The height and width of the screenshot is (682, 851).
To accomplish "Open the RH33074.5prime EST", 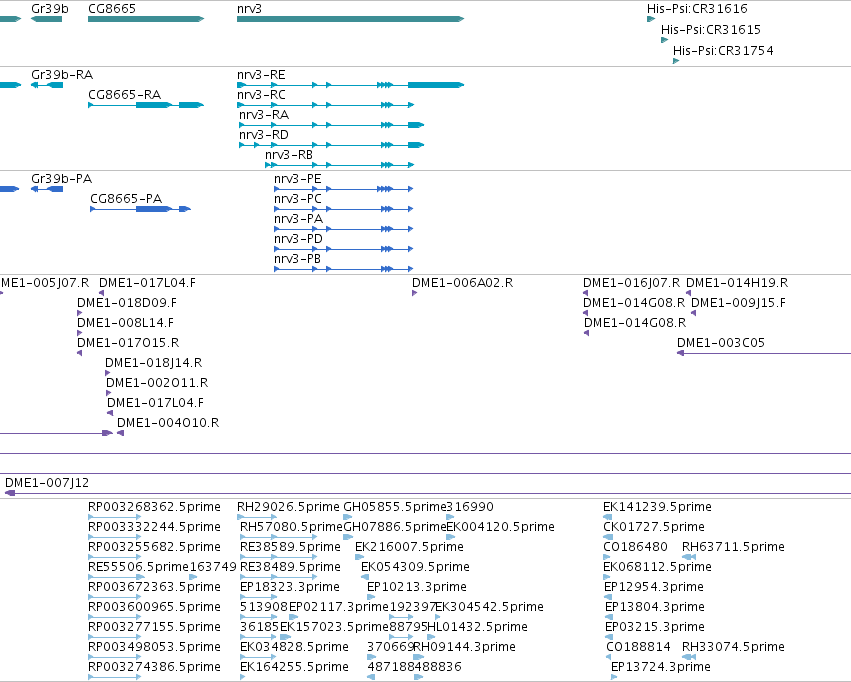I will click(x=733, y=648).
